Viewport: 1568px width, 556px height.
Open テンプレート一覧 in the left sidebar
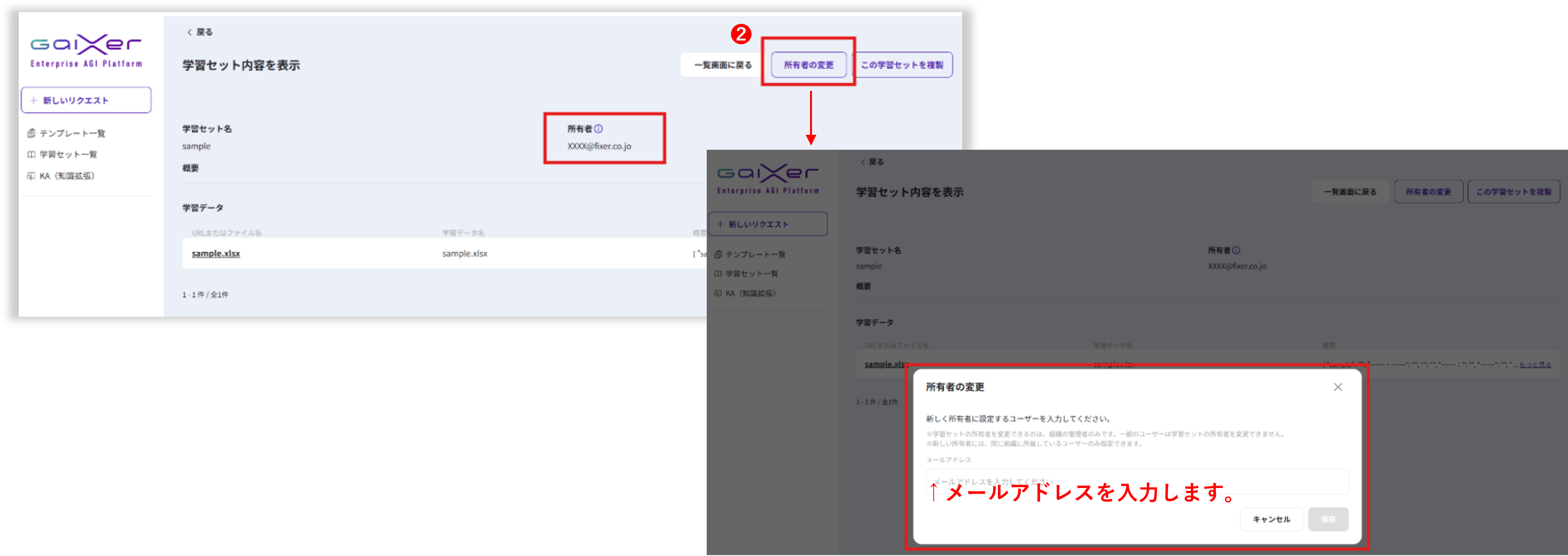(x=72, y=133)
